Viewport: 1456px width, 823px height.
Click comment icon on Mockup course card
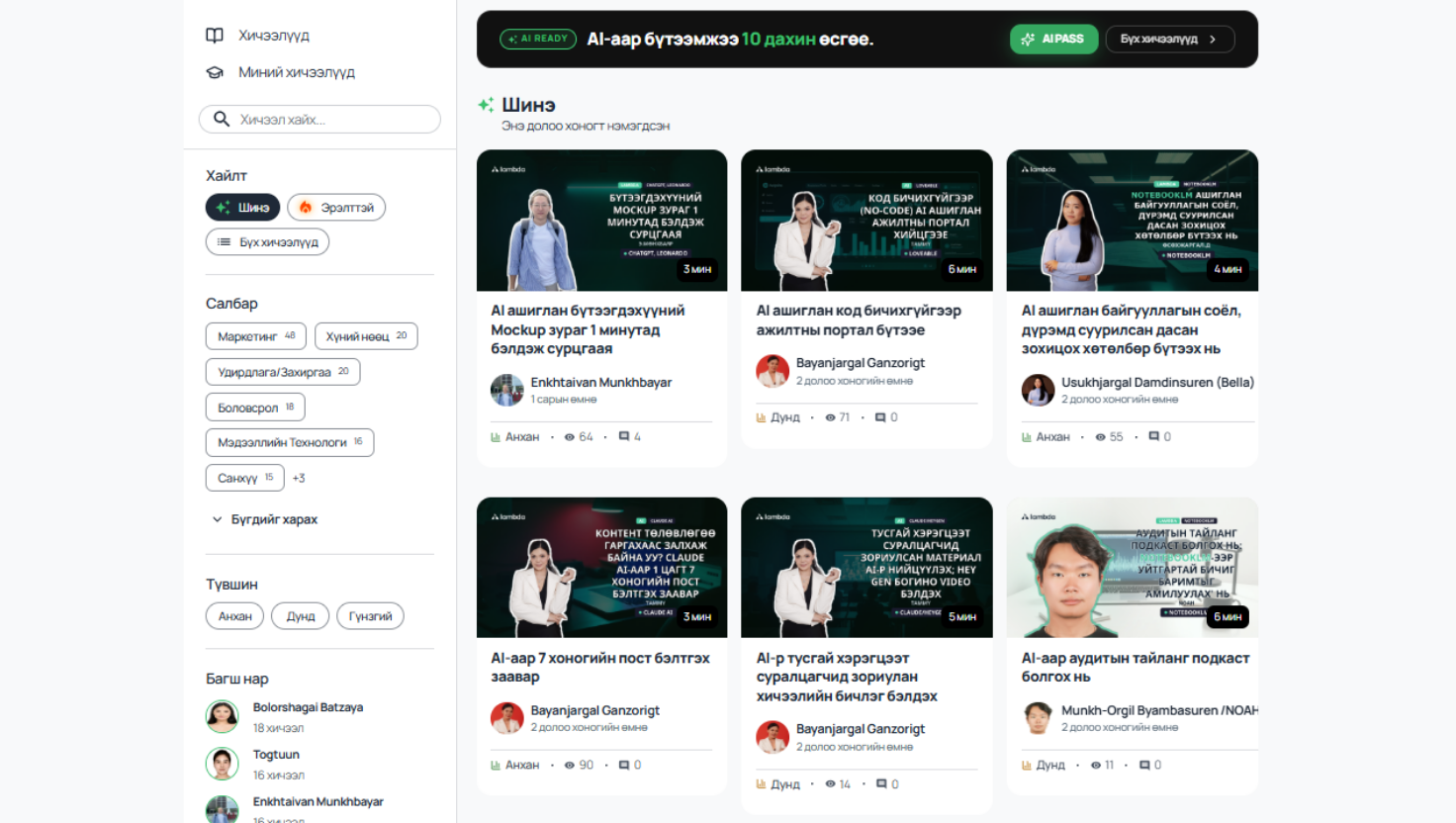click(624, 436)
